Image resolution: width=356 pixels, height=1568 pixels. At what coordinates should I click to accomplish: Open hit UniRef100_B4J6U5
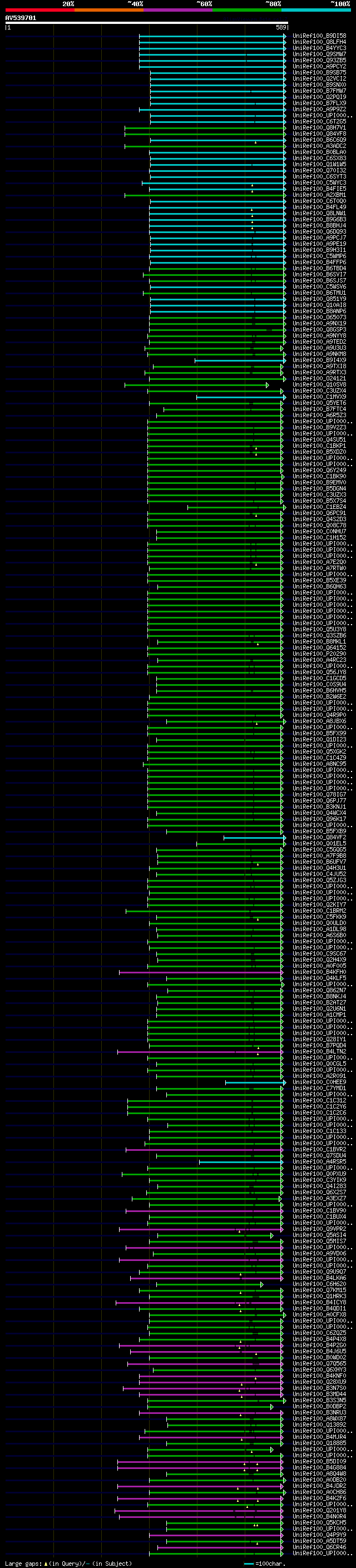319,1351
